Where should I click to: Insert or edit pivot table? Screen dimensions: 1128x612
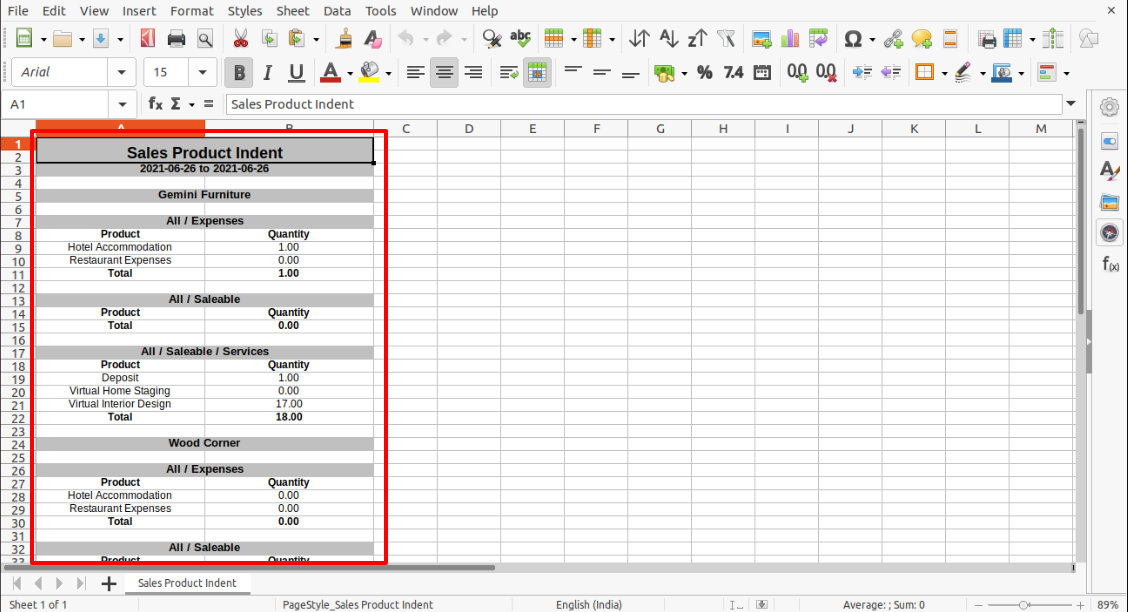coord(818,38)
